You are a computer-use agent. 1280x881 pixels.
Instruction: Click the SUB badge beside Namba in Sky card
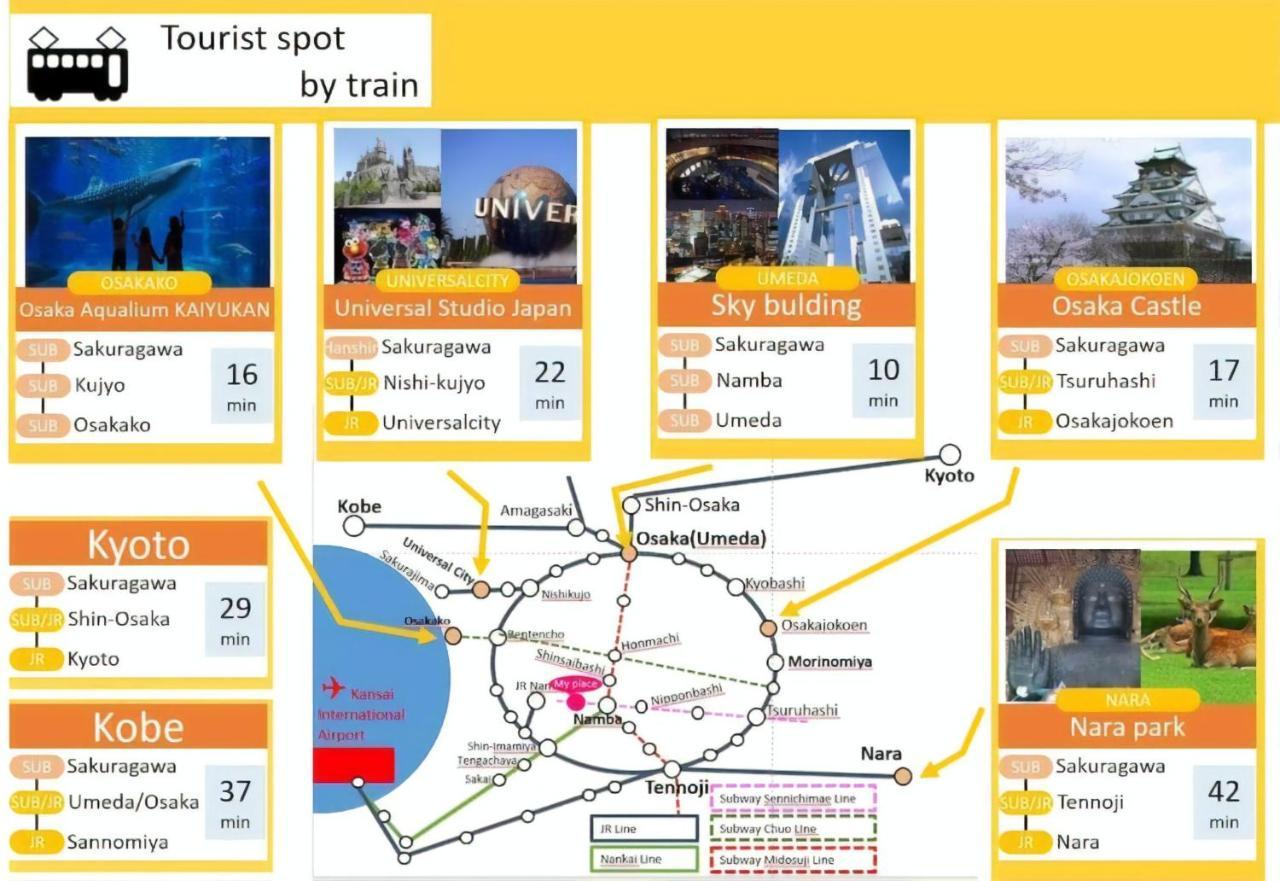(x=685, y=381)
